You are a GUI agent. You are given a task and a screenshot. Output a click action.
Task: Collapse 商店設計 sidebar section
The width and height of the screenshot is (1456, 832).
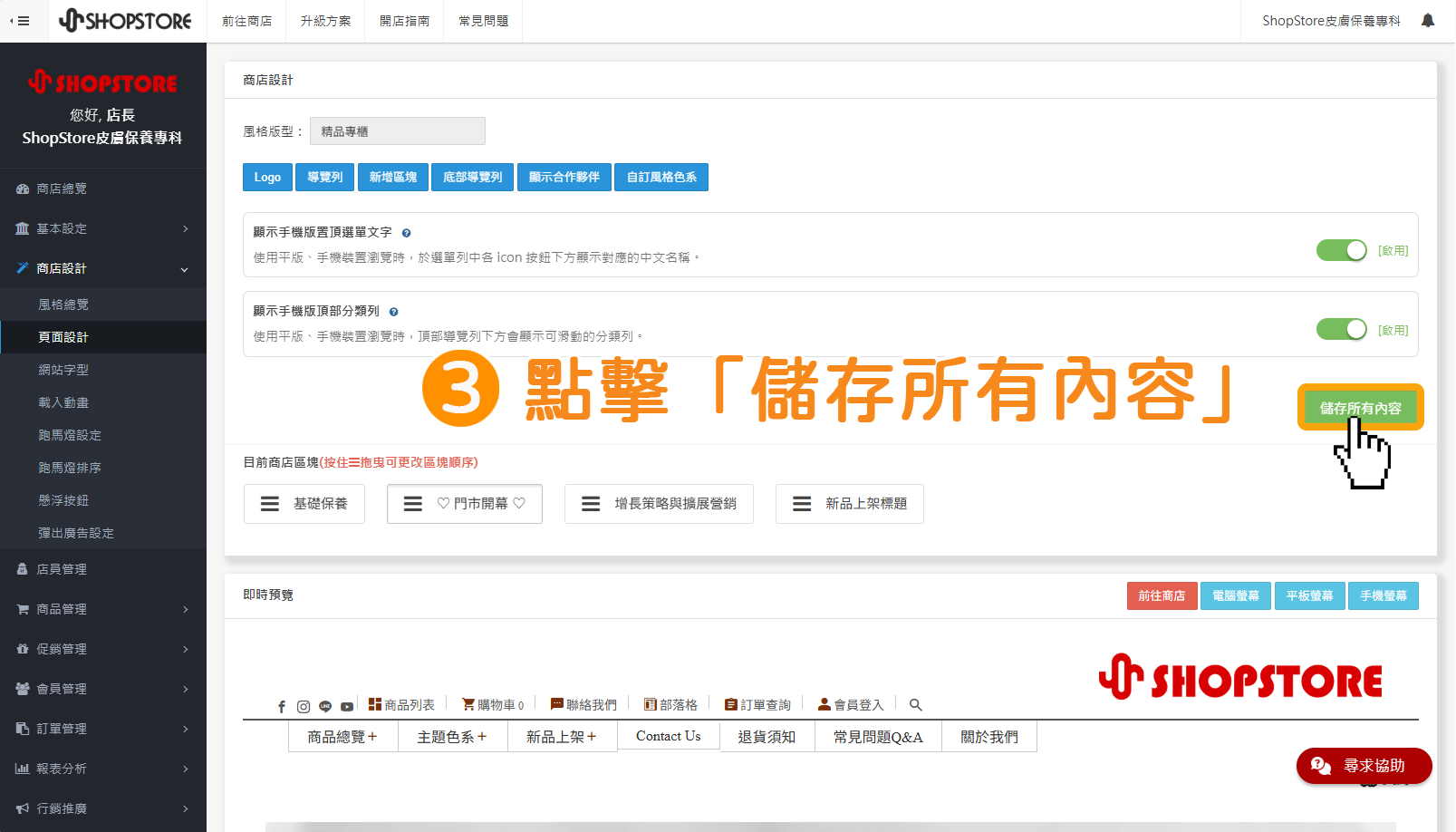point(103,268)
